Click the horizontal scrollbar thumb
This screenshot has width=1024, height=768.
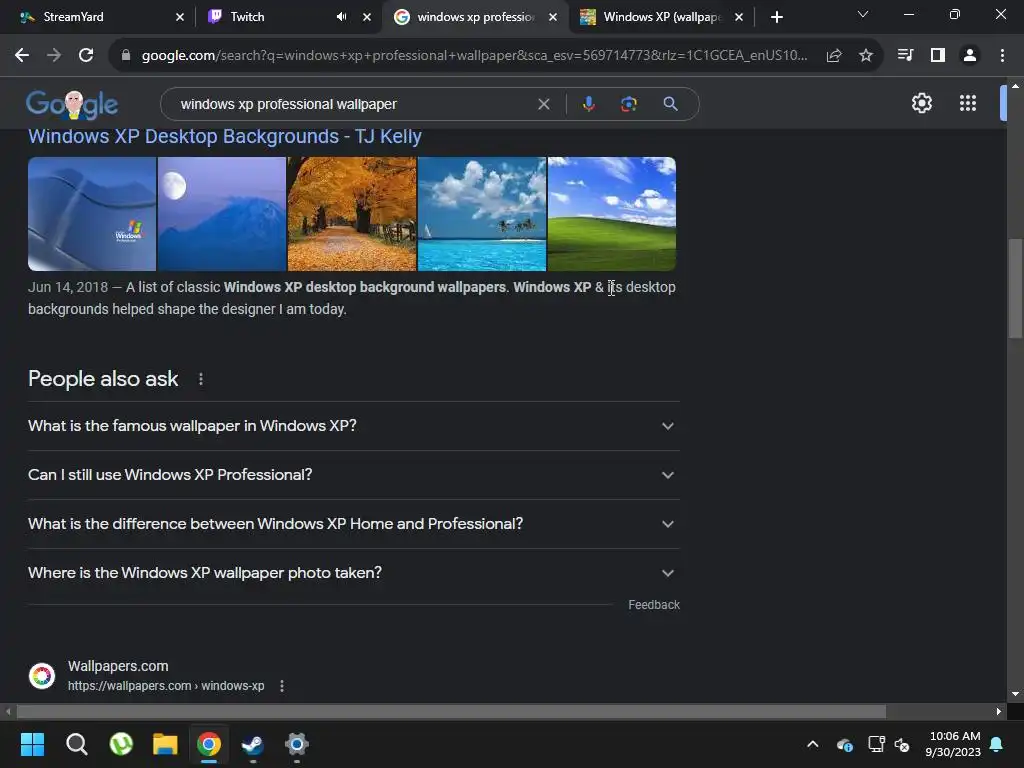[451, 711]
